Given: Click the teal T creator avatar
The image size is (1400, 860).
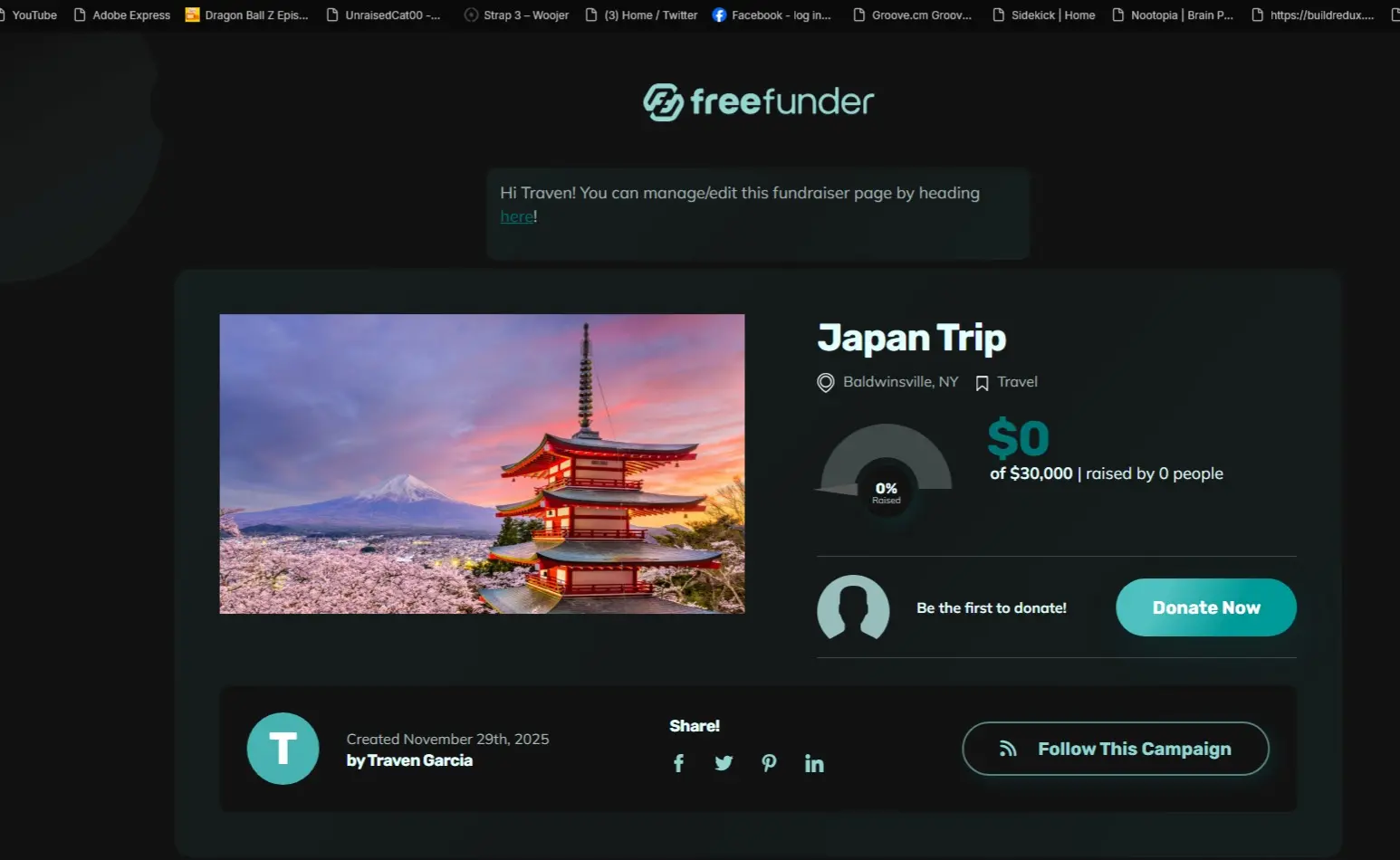Looking at the screenshot, I should 283,749.
